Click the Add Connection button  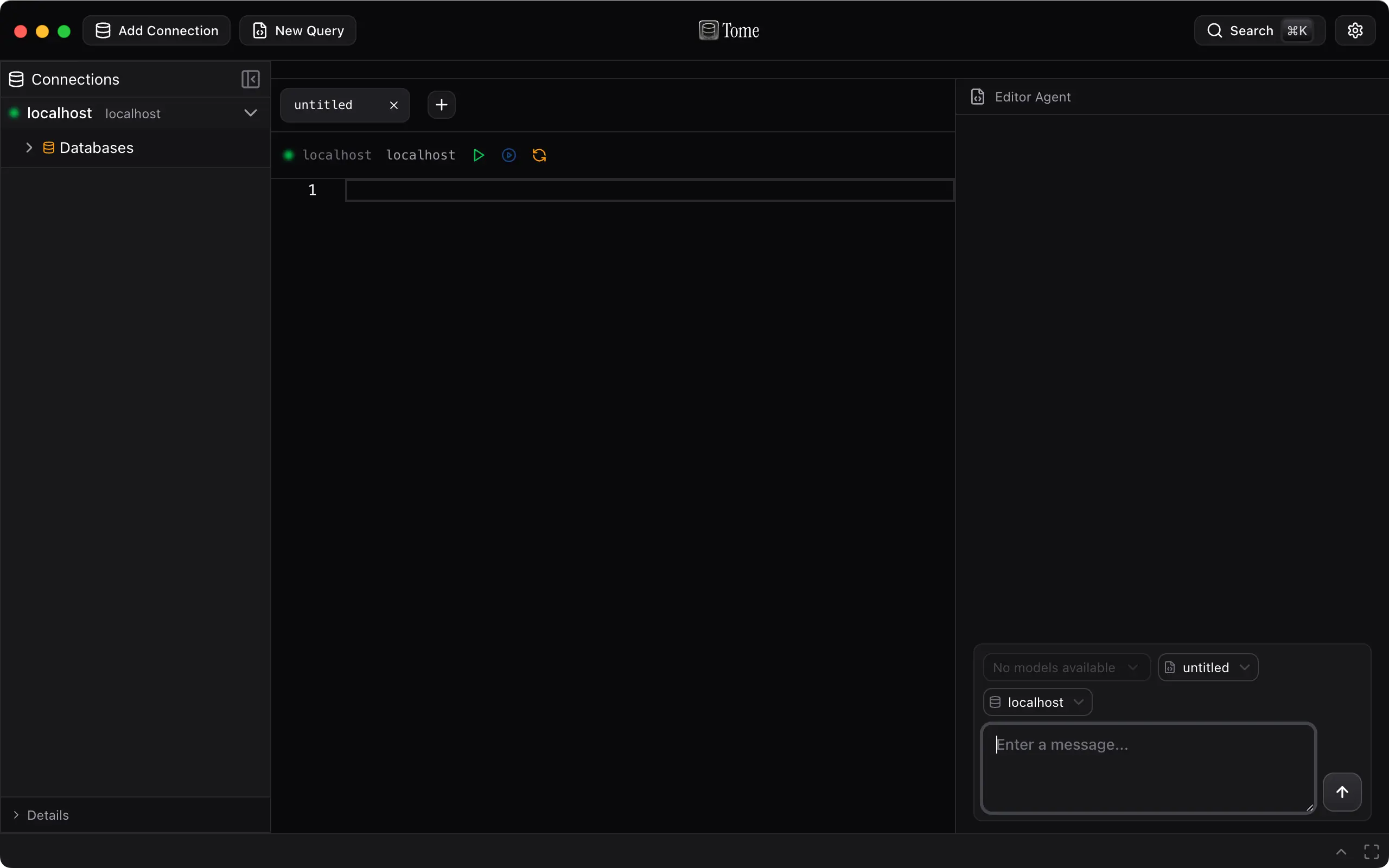point(157,30)
